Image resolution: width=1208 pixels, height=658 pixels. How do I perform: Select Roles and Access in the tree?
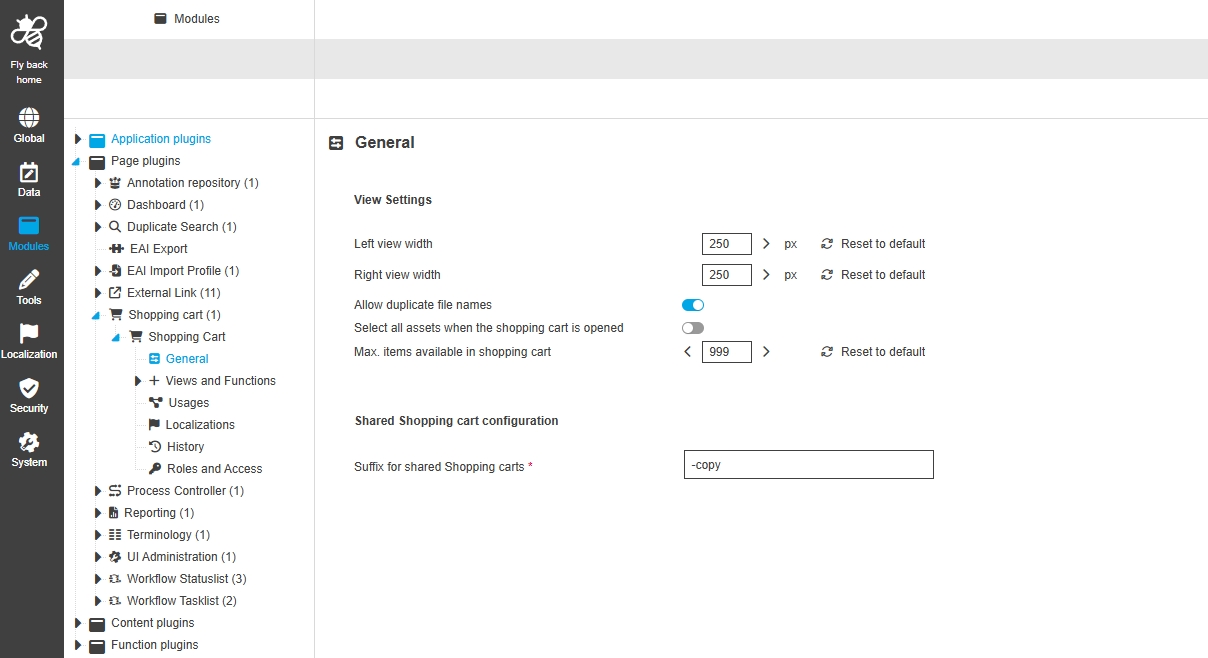coord(214,469)
